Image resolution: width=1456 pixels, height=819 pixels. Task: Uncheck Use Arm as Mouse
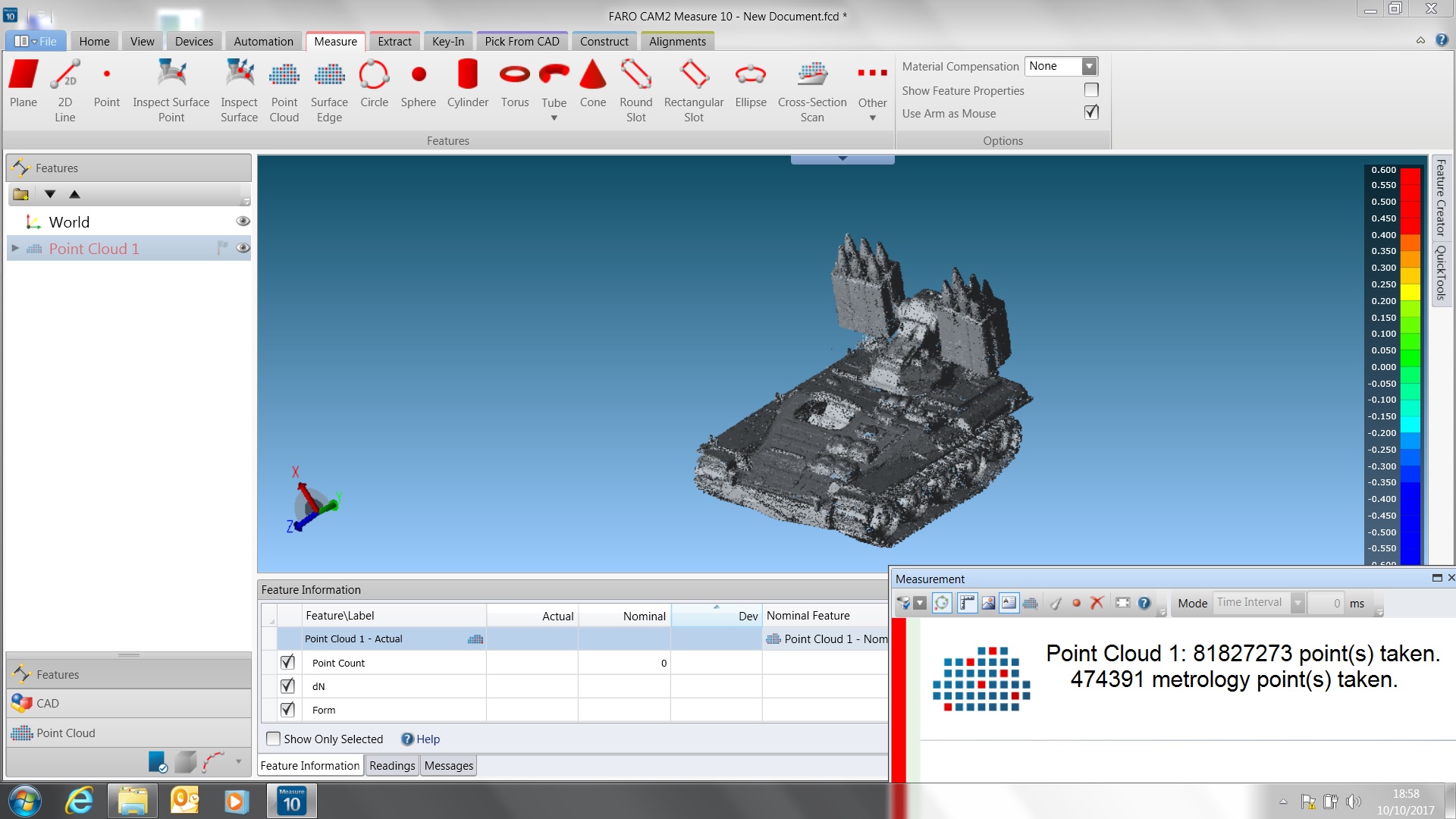pyautogui.click(x=1091, y=113)
